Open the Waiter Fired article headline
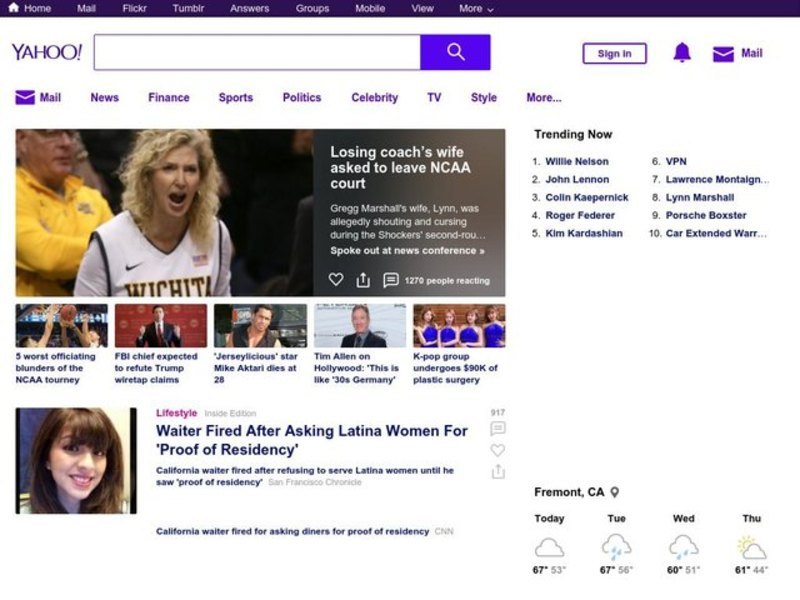Image resolution: width=800 pixels, height=600 pixels. tap(311, 440)
